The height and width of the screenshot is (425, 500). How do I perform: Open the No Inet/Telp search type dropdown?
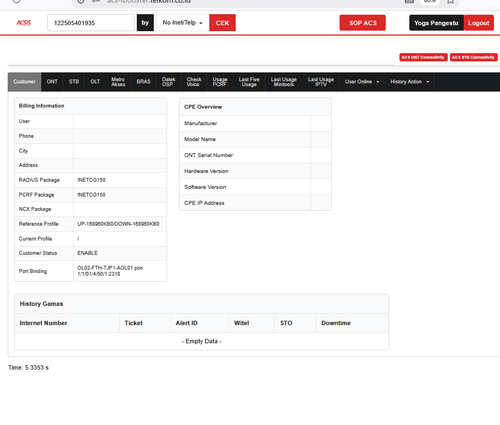(x=182, y=23)
